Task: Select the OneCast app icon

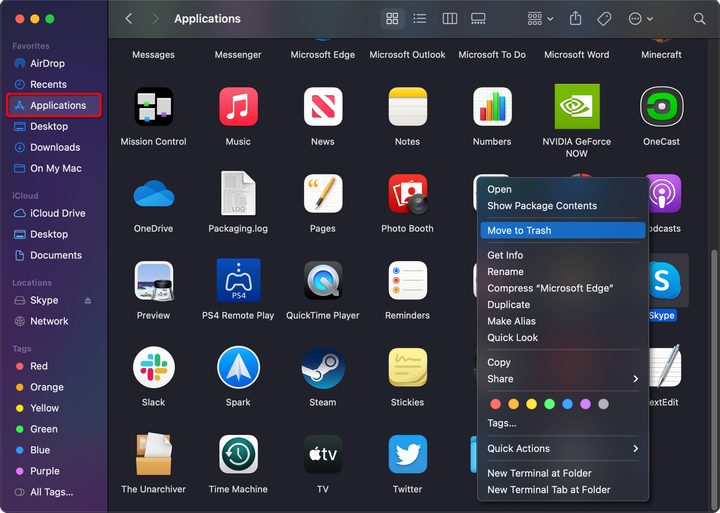Action: pyautogui.click(x=661, y=107)
